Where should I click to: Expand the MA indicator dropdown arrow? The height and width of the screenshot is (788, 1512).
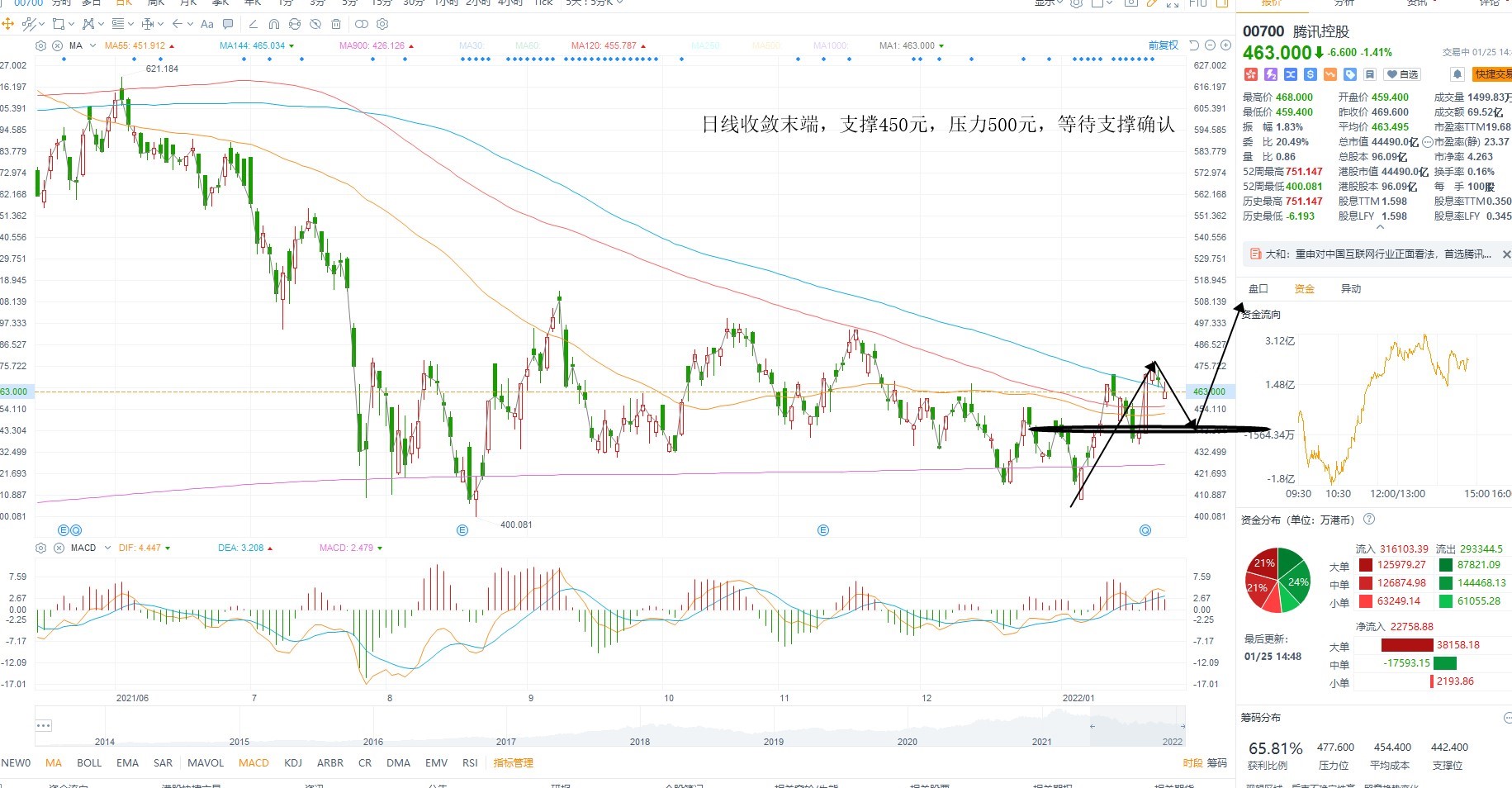pyautogui.click(x=92, y=45)
